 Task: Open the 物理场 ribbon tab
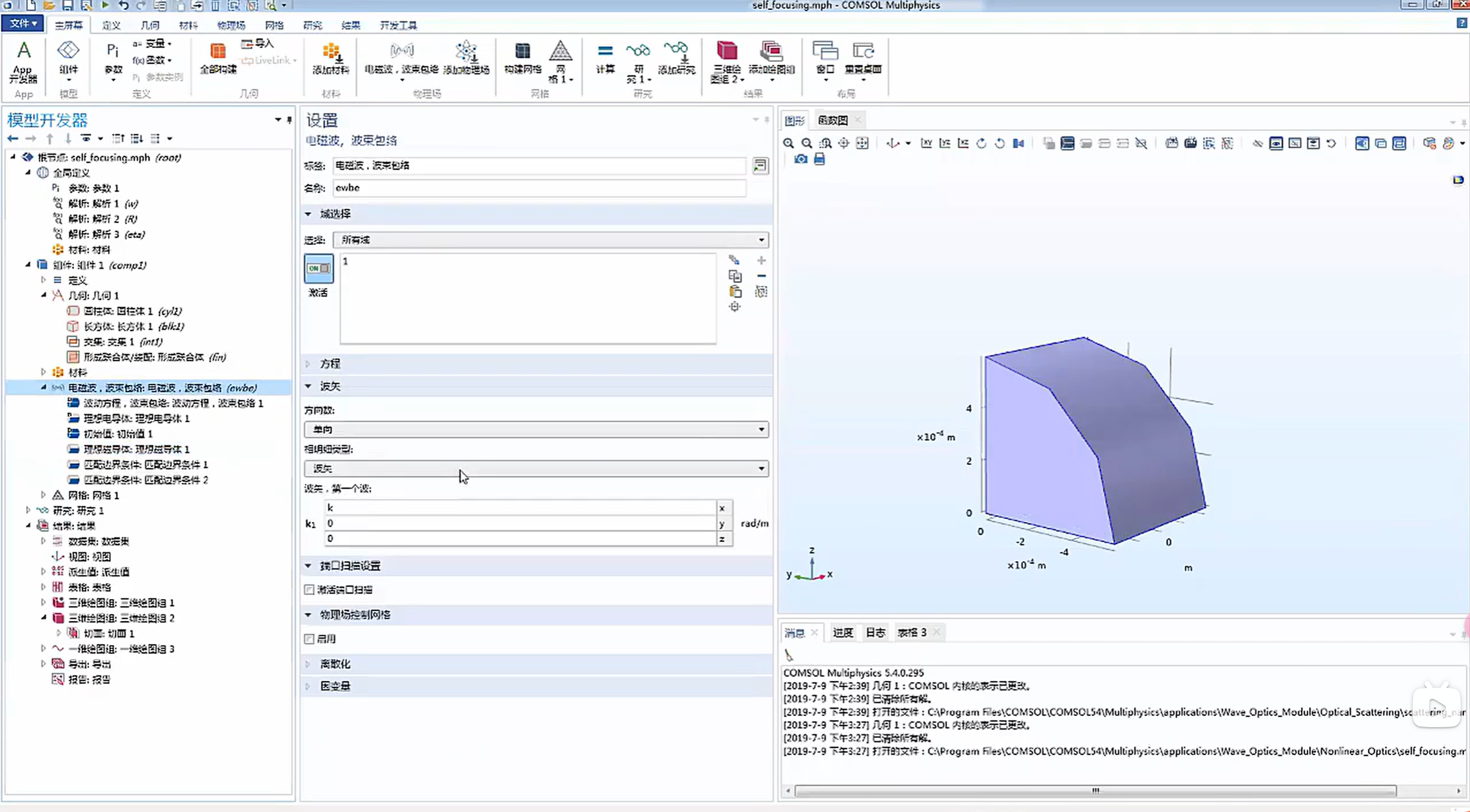tap(231, 25)
